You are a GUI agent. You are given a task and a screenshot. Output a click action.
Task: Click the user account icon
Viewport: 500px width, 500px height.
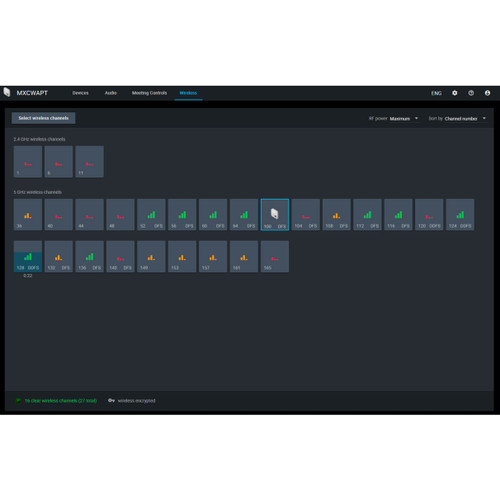point(487,93)
